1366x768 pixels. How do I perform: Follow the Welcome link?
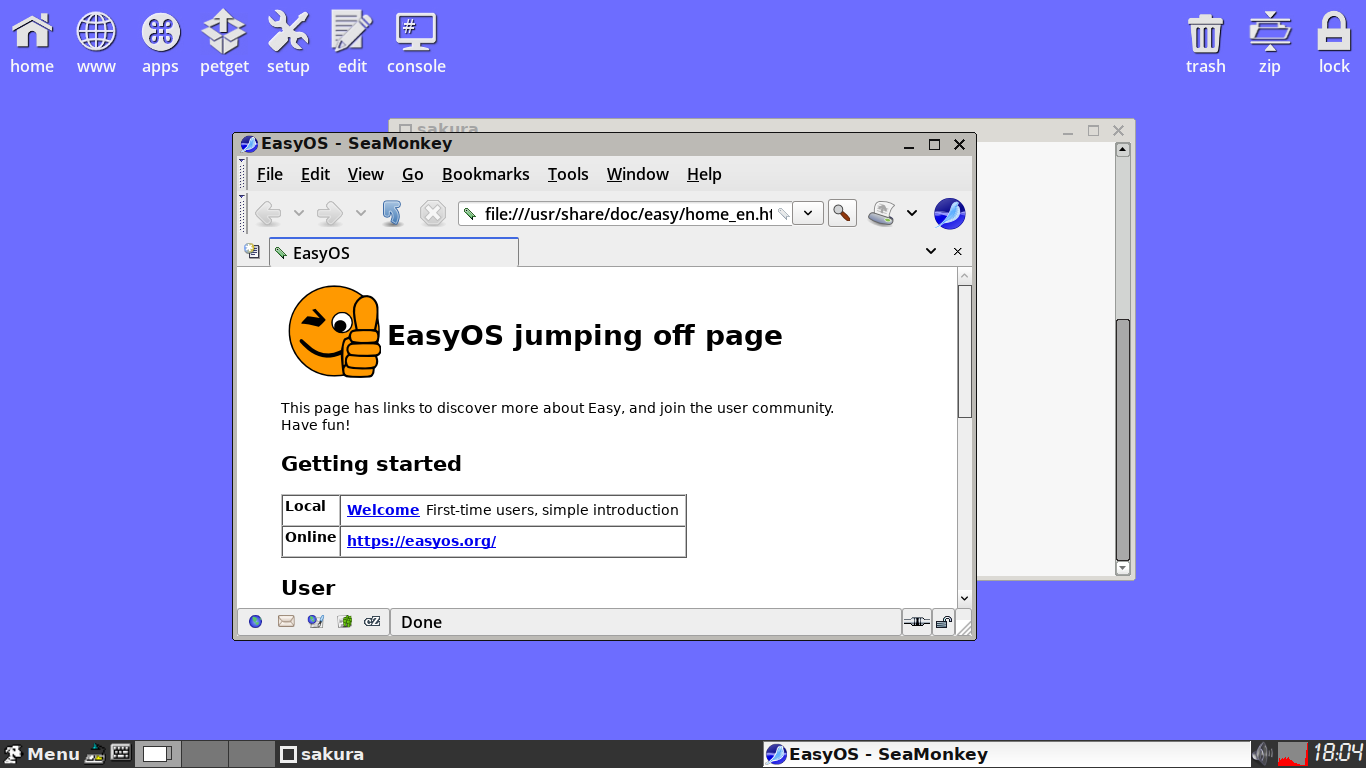(x=383, y=510)
